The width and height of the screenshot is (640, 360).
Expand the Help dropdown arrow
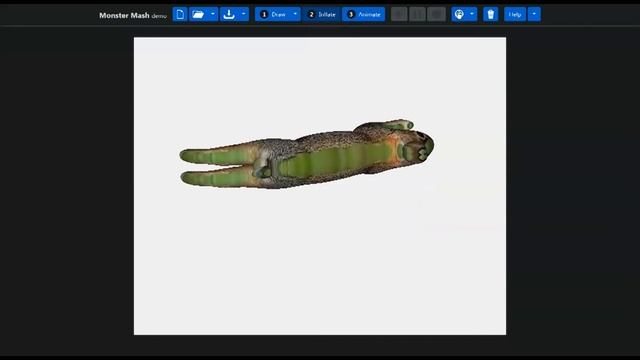tap(534, 14)
